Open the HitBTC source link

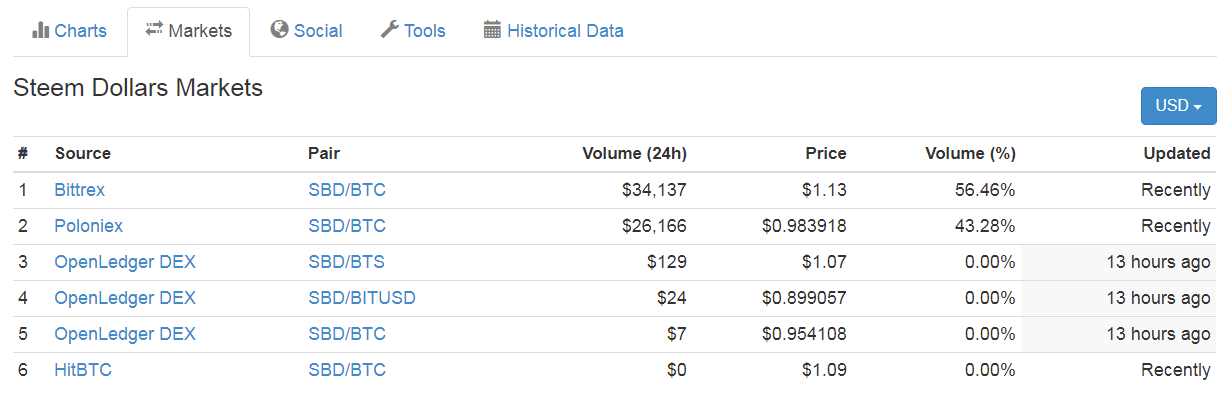[x=83, y=370]
